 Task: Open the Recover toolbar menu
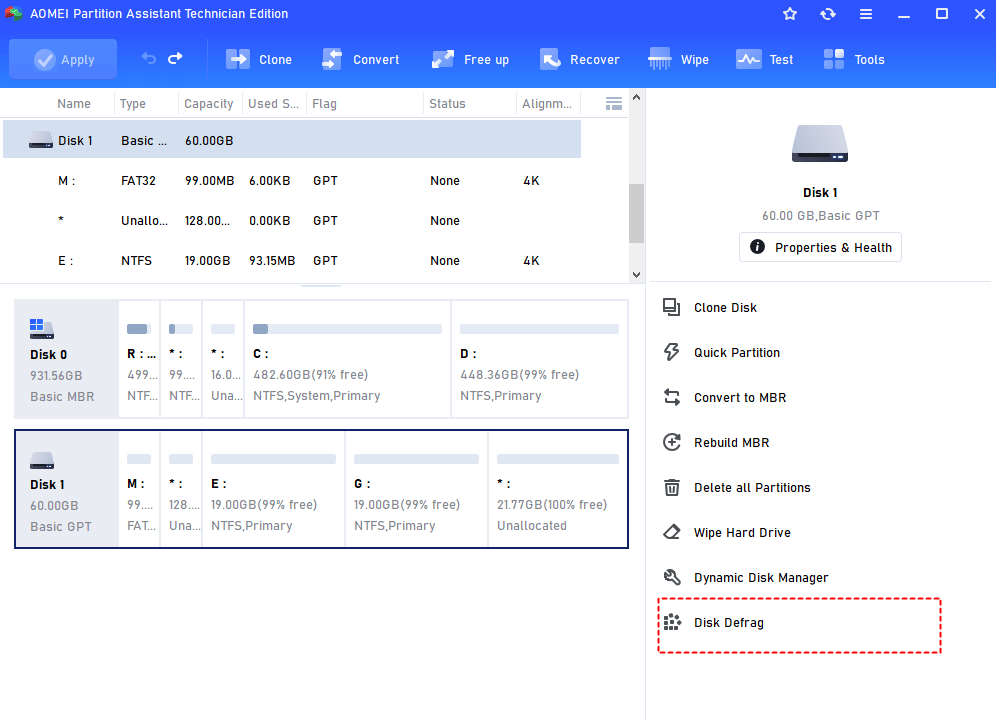click(x=579, y=60)
